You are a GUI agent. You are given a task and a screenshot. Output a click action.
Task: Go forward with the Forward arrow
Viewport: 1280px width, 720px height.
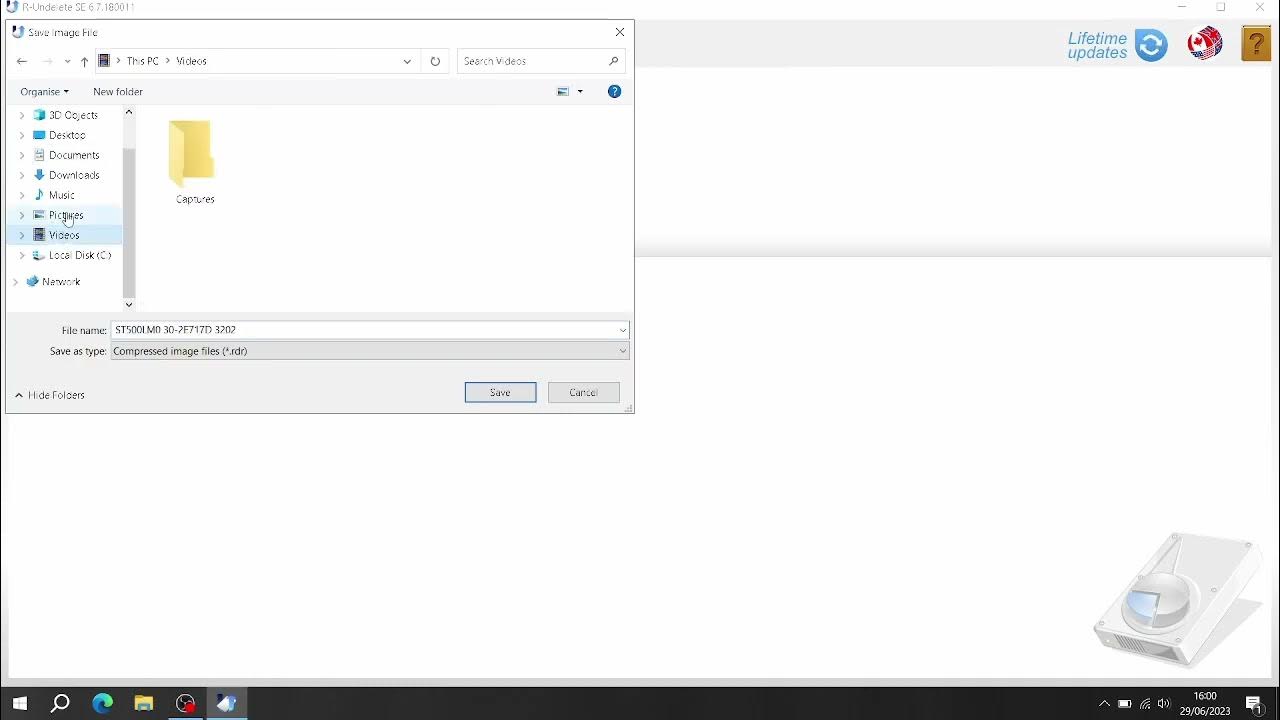tap(47, 61)
